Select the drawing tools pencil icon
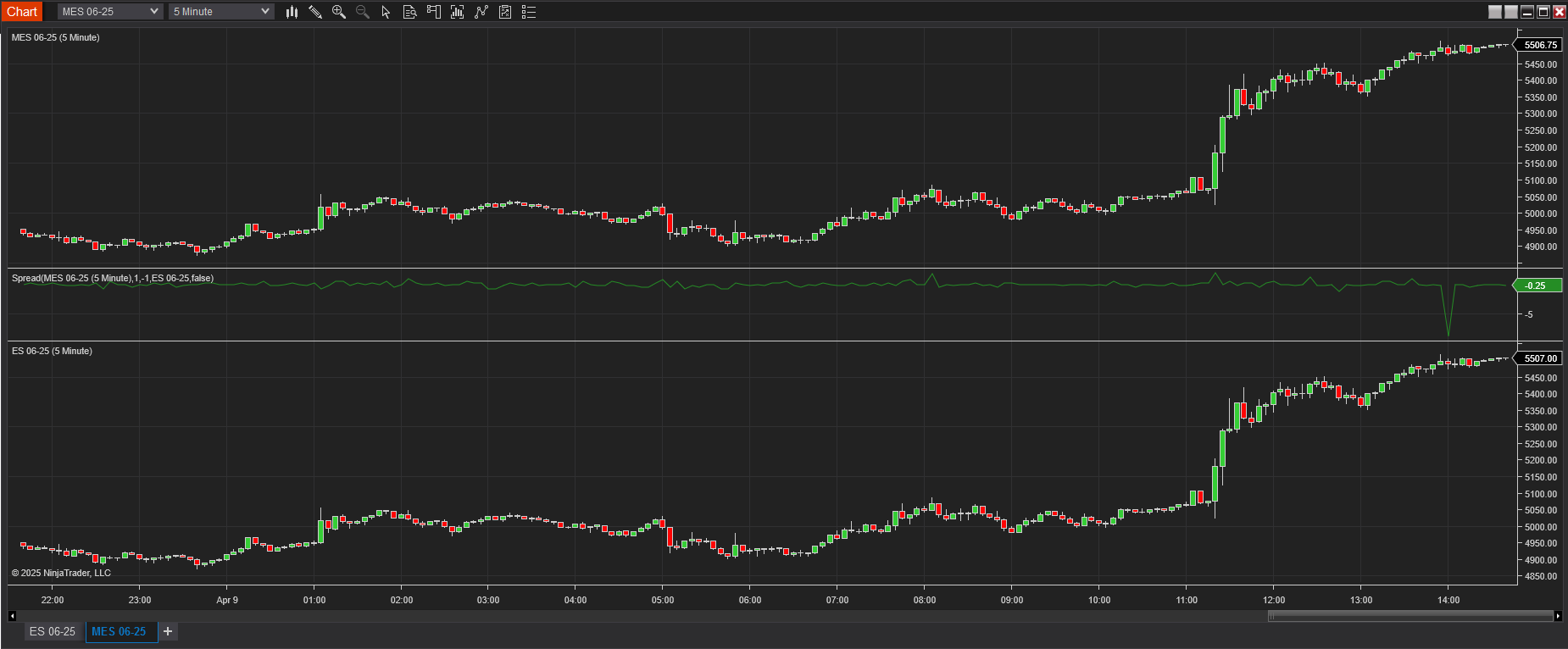This screenshot has height=649, width=1568. [315, 12]
